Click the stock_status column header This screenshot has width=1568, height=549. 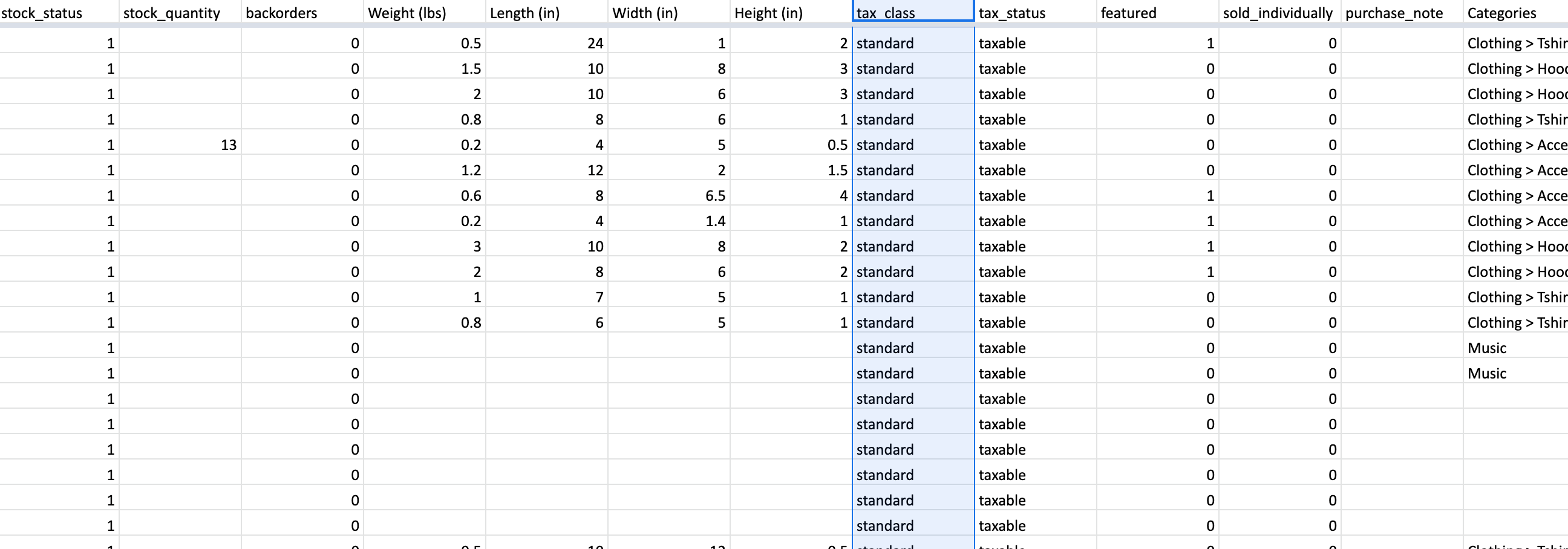point(59,13)
